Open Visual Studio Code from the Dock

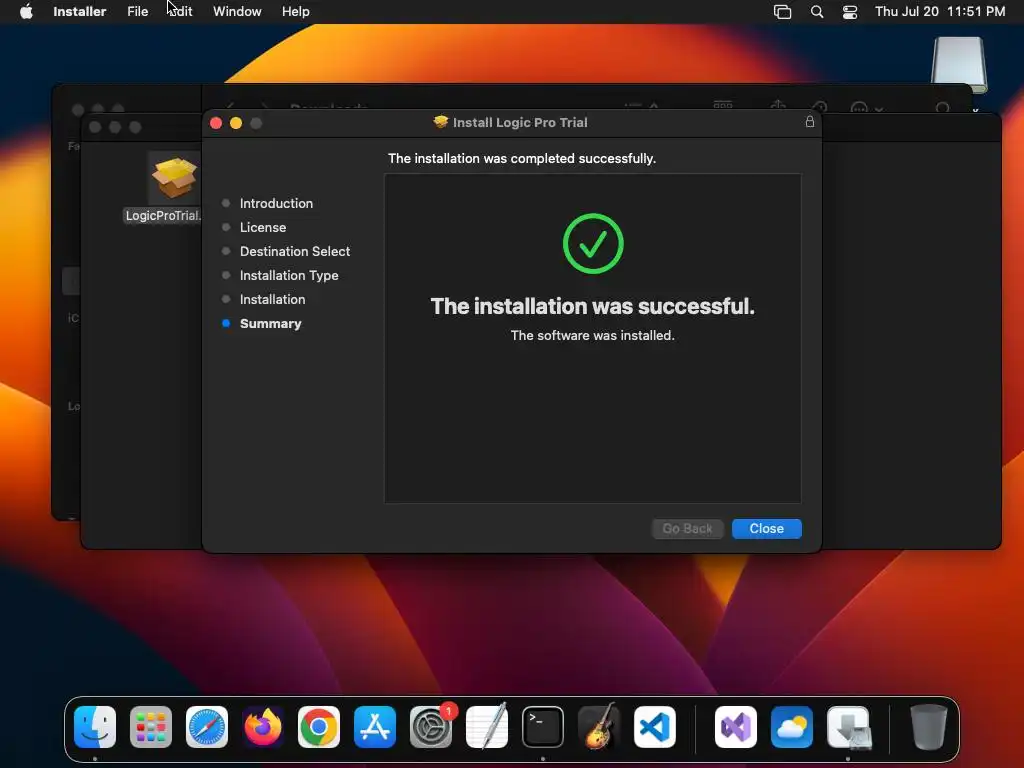(655, 727)
